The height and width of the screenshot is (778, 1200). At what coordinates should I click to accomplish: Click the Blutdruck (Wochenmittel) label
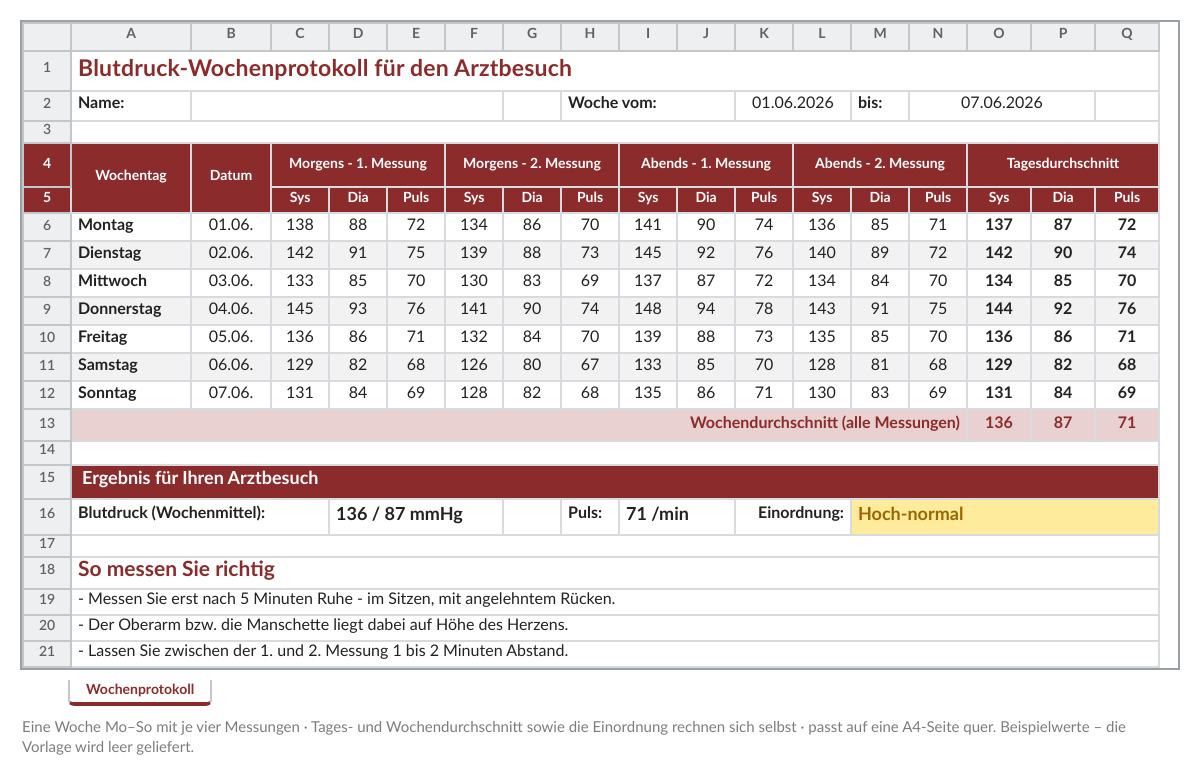(171, 514)
